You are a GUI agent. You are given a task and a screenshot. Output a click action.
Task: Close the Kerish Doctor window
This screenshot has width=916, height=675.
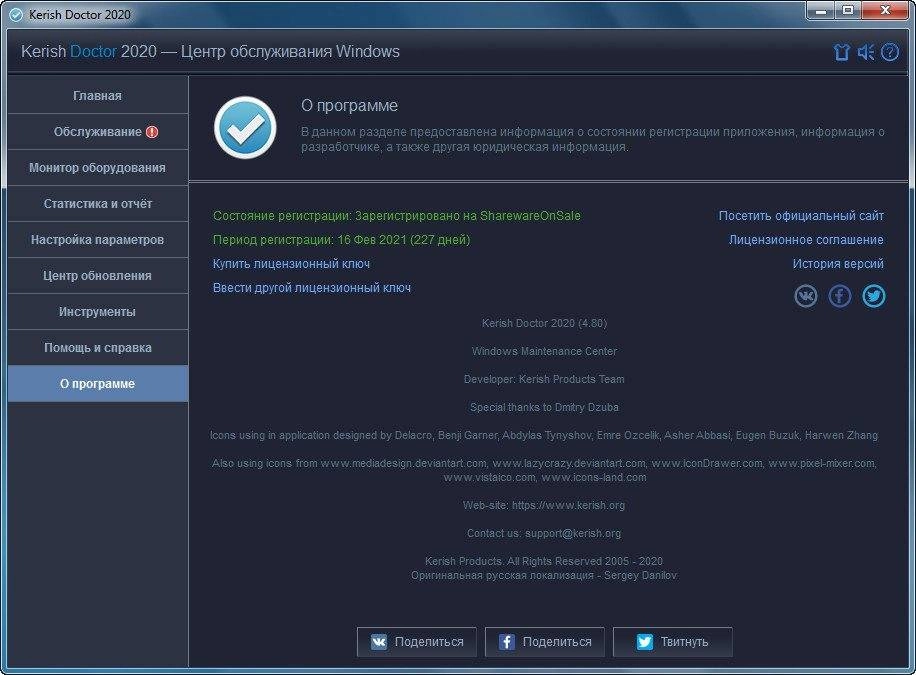[886, 11]
